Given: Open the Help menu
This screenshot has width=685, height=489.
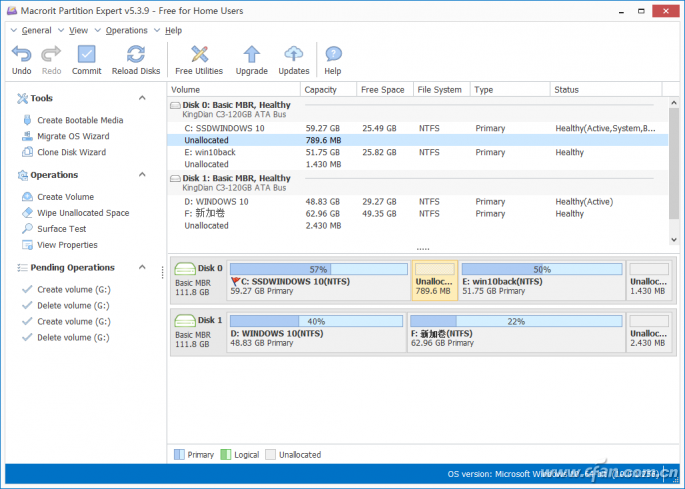Looking at the screenshot, I should coord(173,30).
